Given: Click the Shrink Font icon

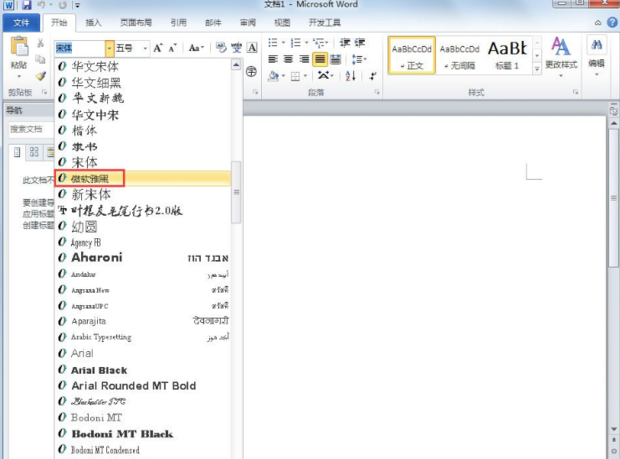Looking at the screenshot, I should (172, 48).
